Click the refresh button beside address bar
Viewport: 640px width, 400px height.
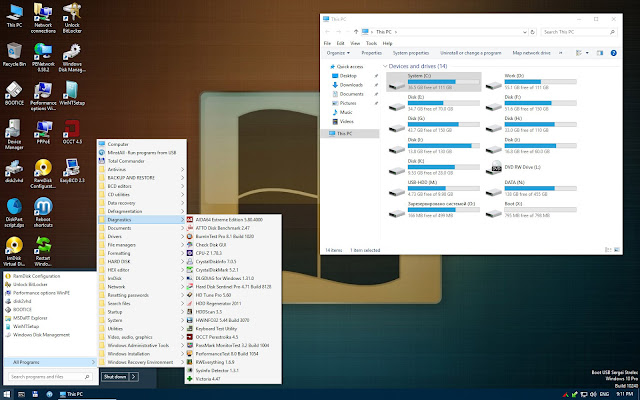click(x=532, y=32)
